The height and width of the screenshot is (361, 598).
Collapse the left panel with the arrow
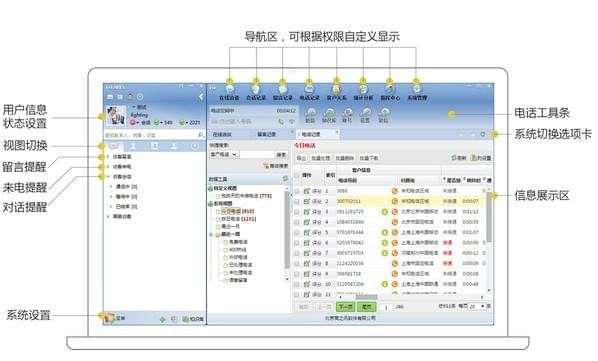click(201, 97)
